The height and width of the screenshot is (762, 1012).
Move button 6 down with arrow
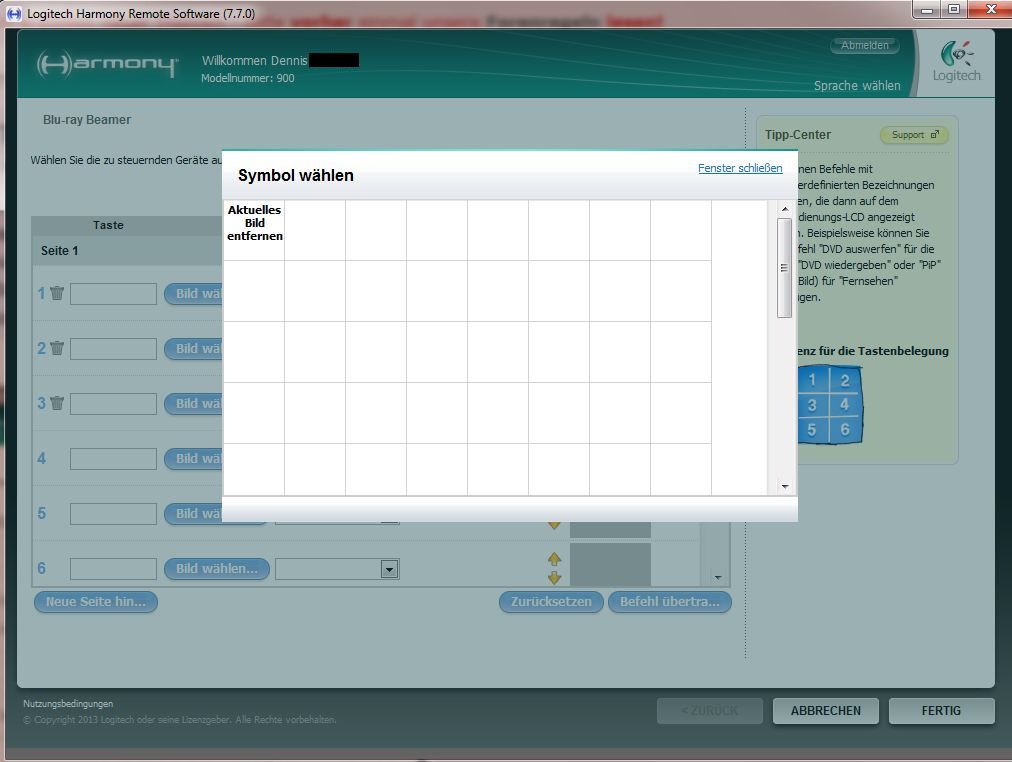click(x=554, y=577)
